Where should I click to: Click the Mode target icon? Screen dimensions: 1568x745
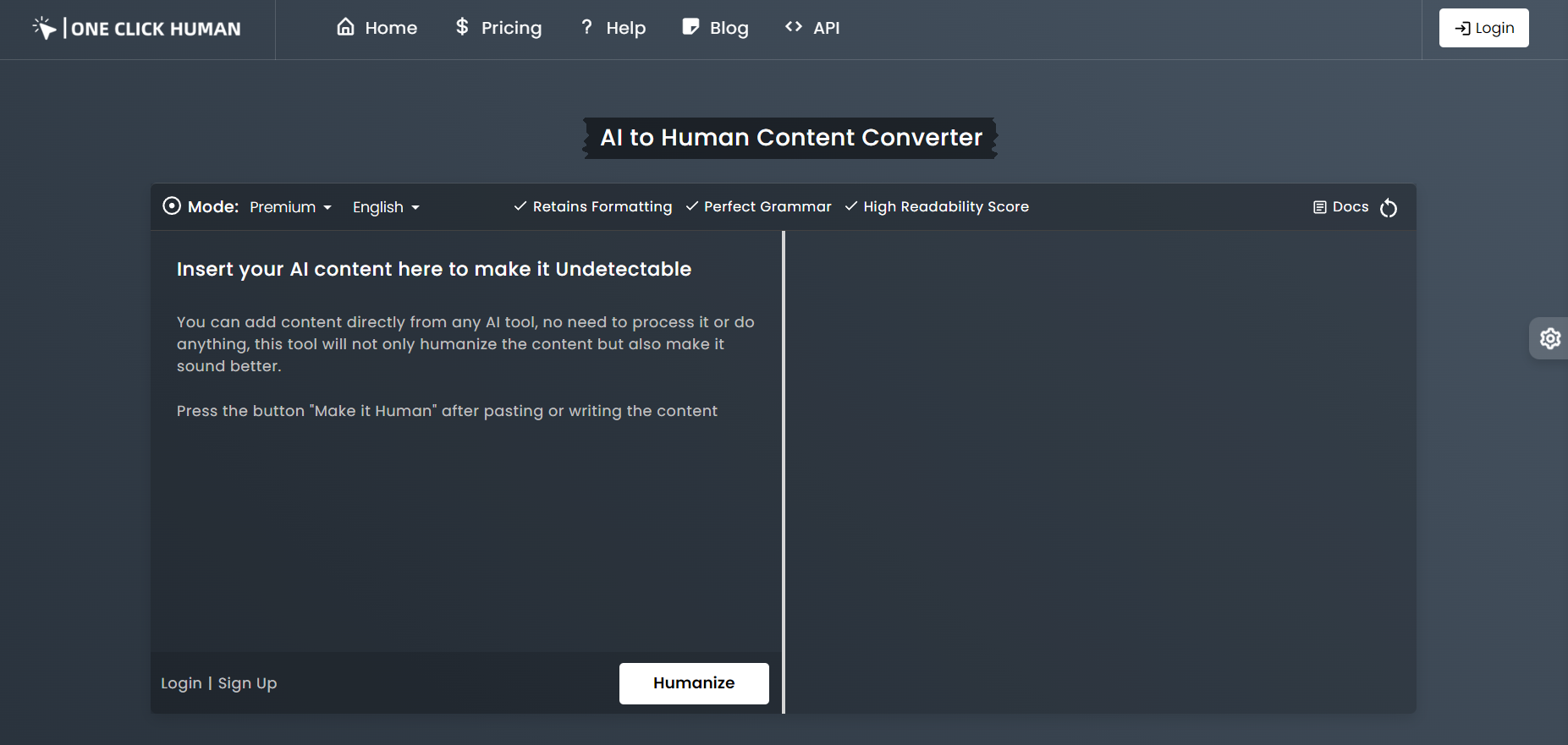coord(172,206)
